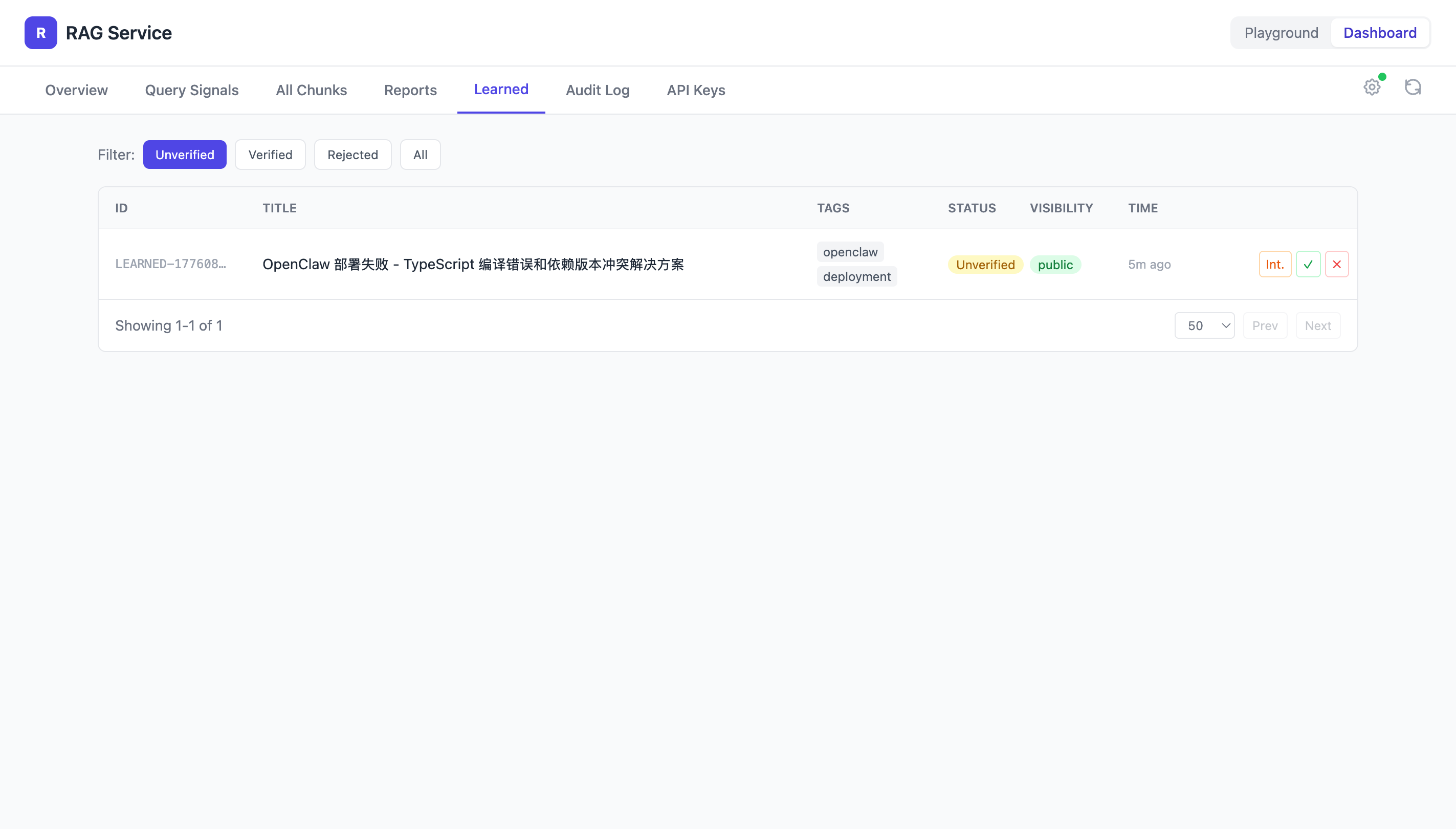Go to the All Chunks tab
Screen dimensions: 1456x829
tap(311, 90)
